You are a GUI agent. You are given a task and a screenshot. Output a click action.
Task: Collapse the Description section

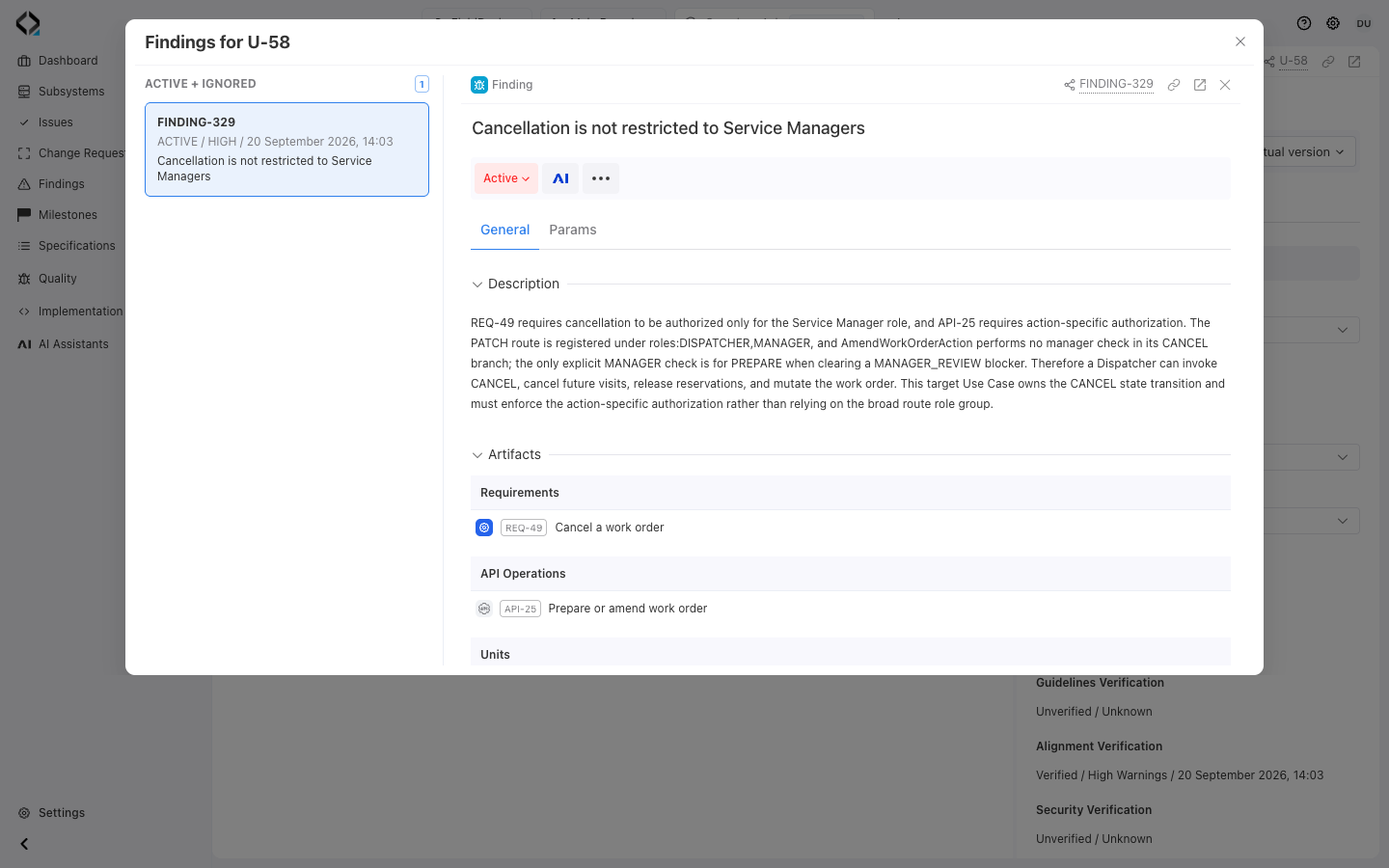(x=477, y=285)
